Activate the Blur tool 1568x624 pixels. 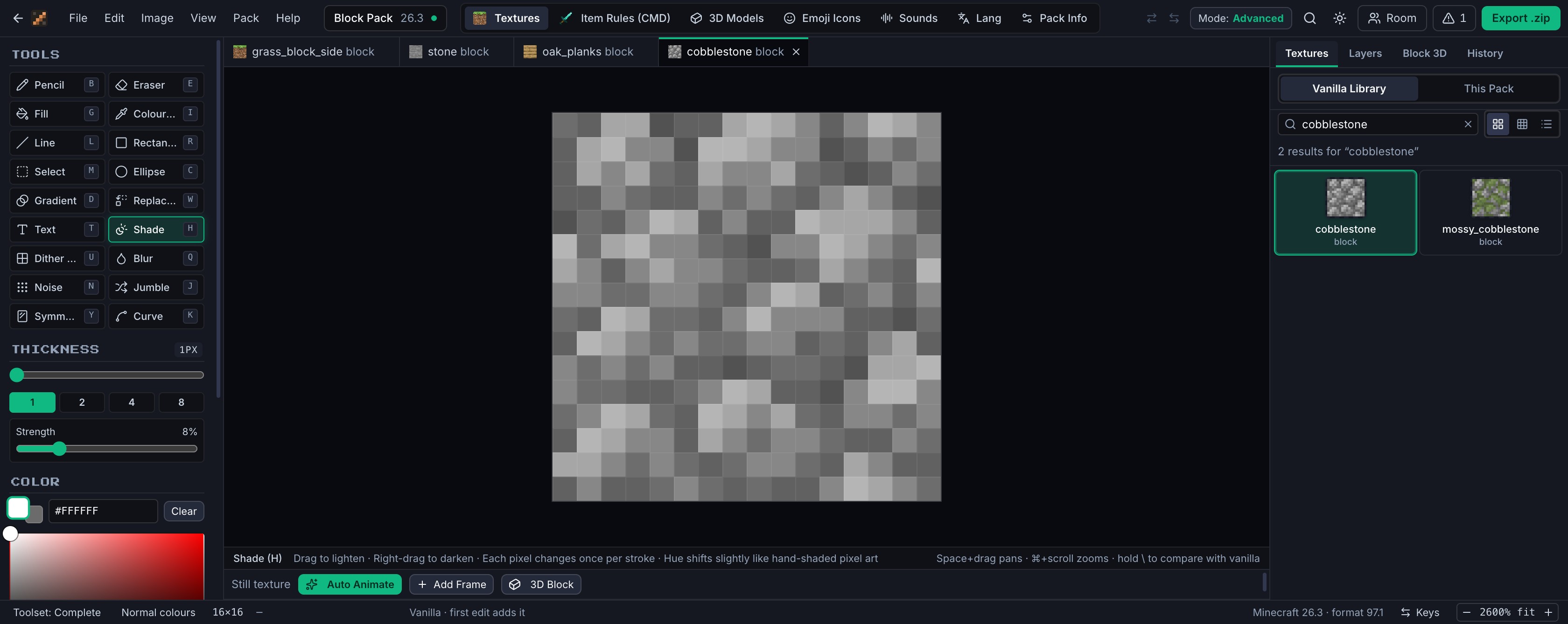(x=156, y=258)
